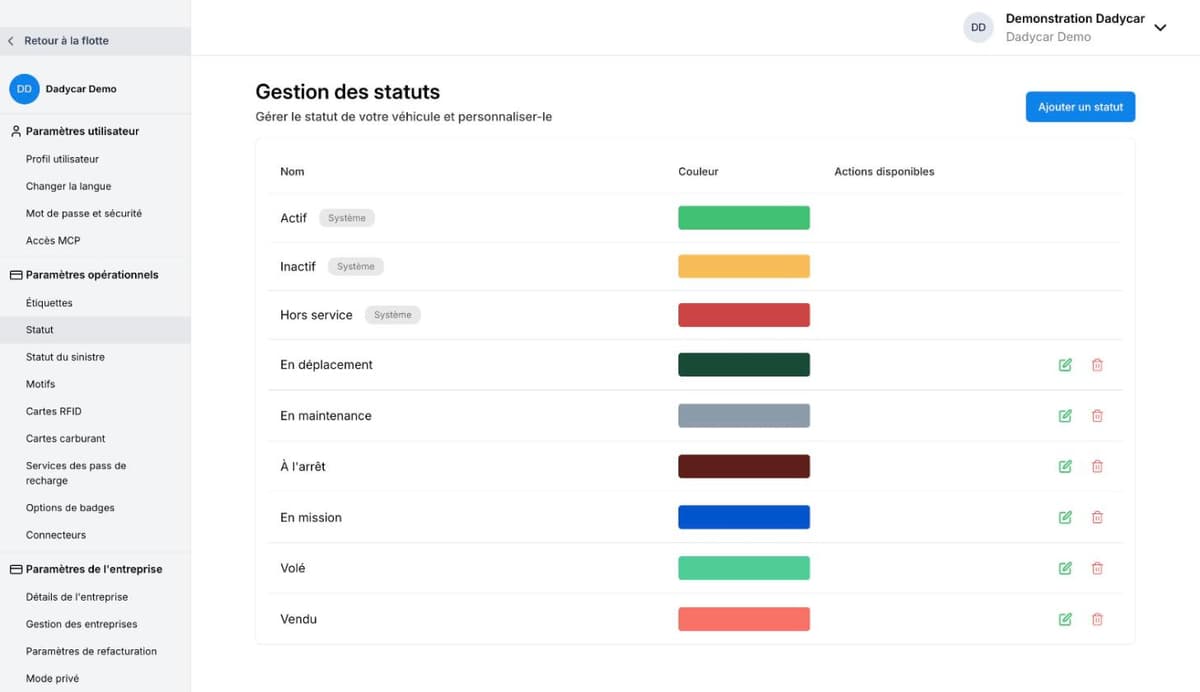
Task: Click the red Hors service color swatch
Action: (x=744, y=315)
